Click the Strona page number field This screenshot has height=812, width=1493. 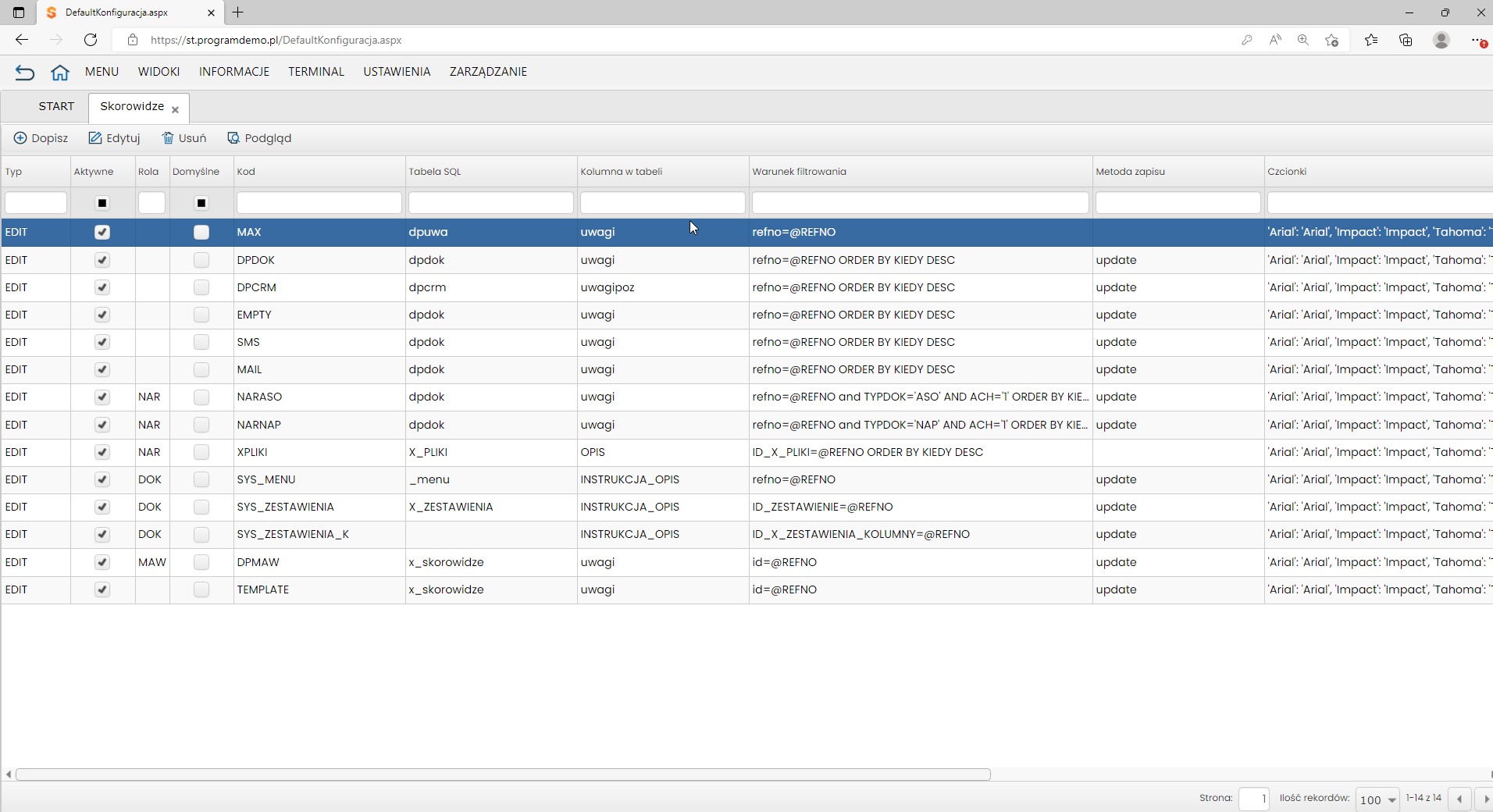tap(1254, 800)
